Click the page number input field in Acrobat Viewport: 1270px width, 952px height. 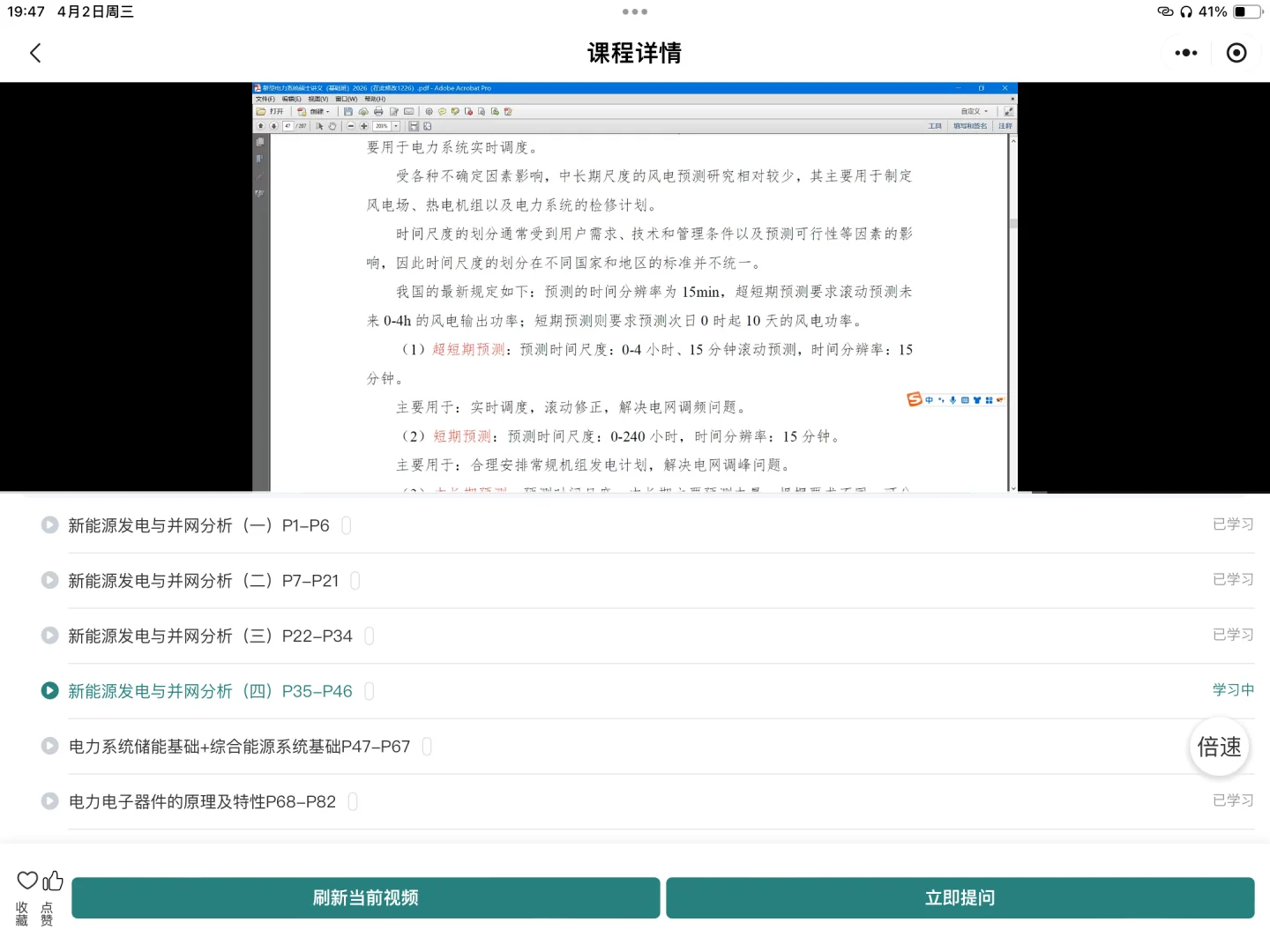click(287, 126)
